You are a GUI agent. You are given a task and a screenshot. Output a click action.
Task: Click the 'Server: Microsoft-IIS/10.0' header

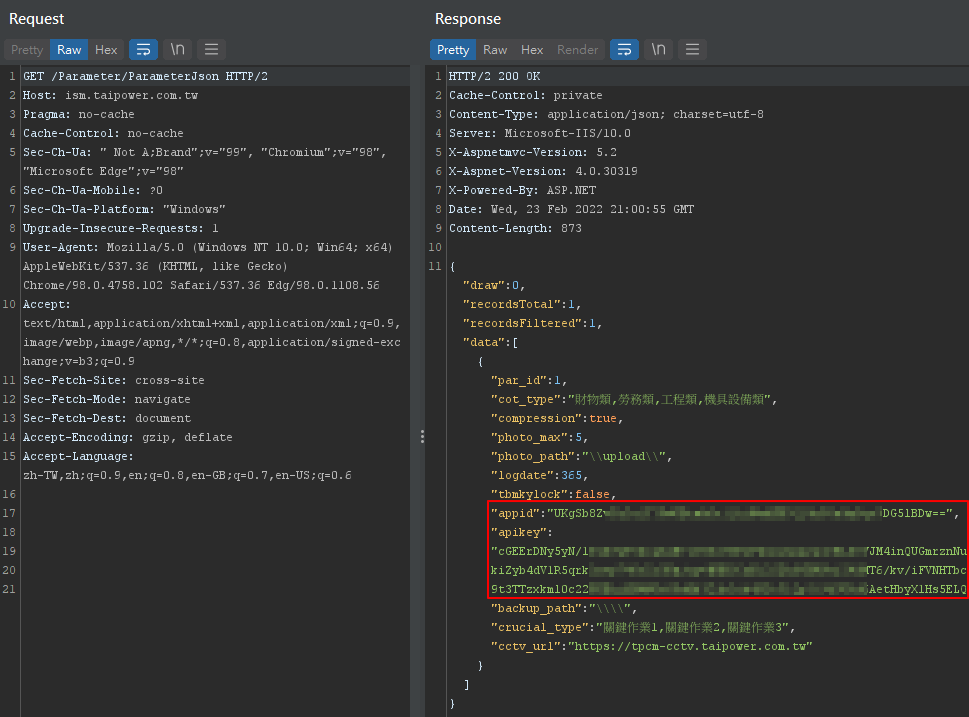click(x=540, y=134)
